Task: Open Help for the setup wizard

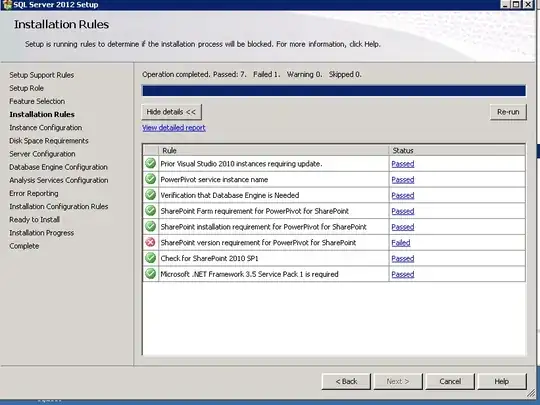Action: tap(502, 381)
